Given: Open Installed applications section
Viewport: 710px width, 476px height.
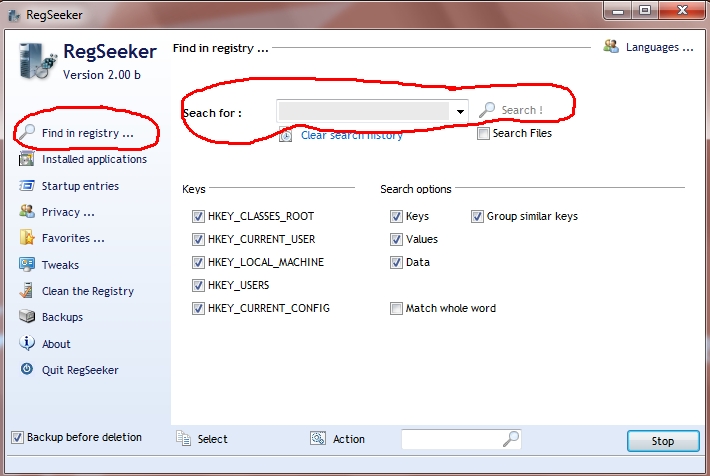Looking at the screenshot, I should [x=94, y=159].
